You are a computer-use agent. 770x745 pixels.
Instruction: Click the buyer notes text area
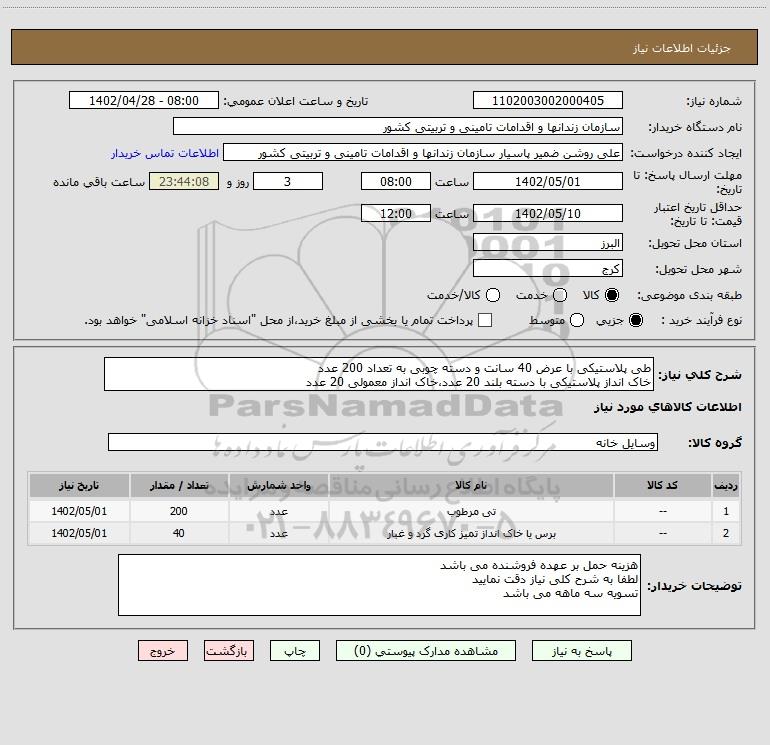(379, 584)
